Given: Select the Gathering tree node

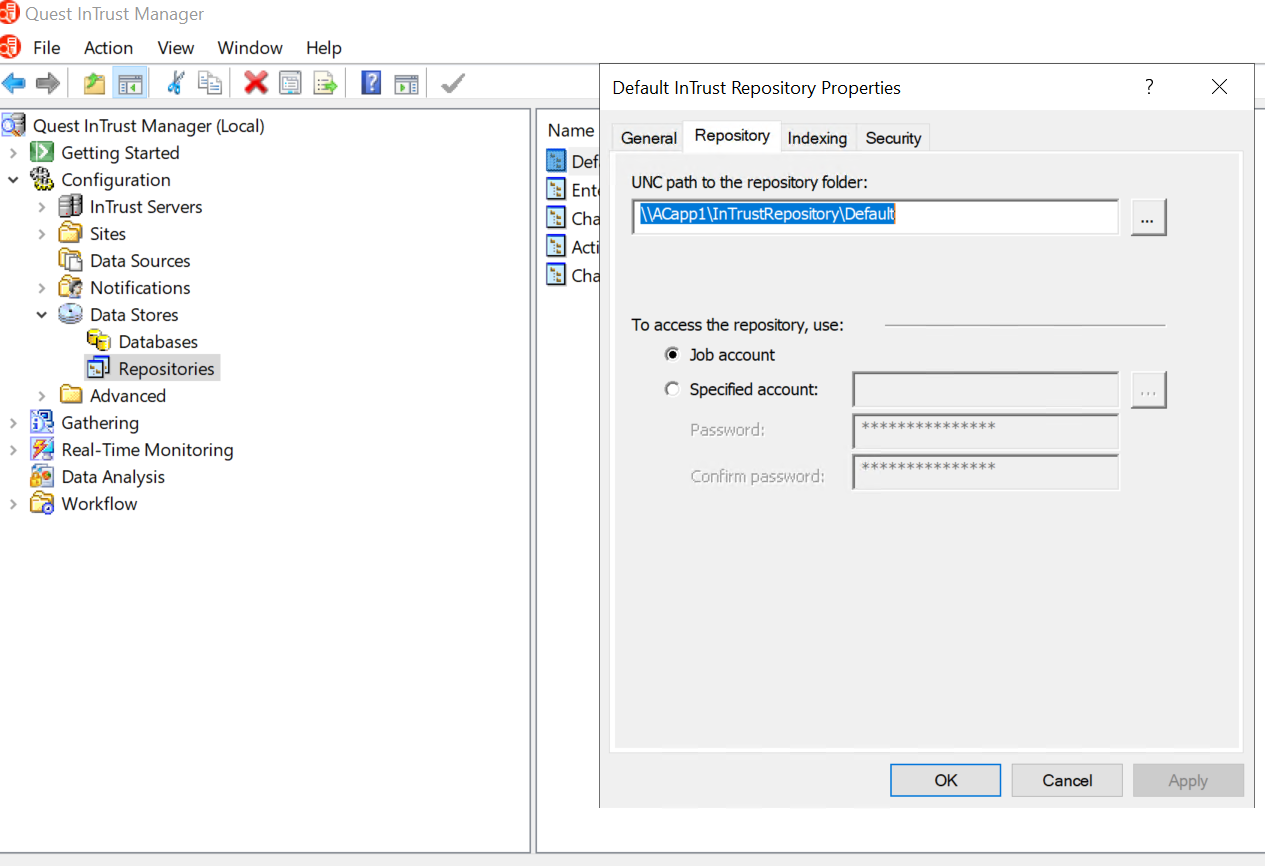Looking at the screenshot, I should (100, 423).
